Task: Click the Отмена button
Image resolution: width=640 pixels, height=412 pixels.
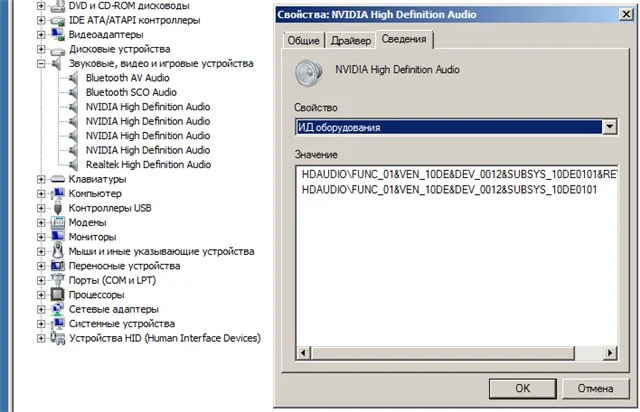Action: [x=595, y=388]
